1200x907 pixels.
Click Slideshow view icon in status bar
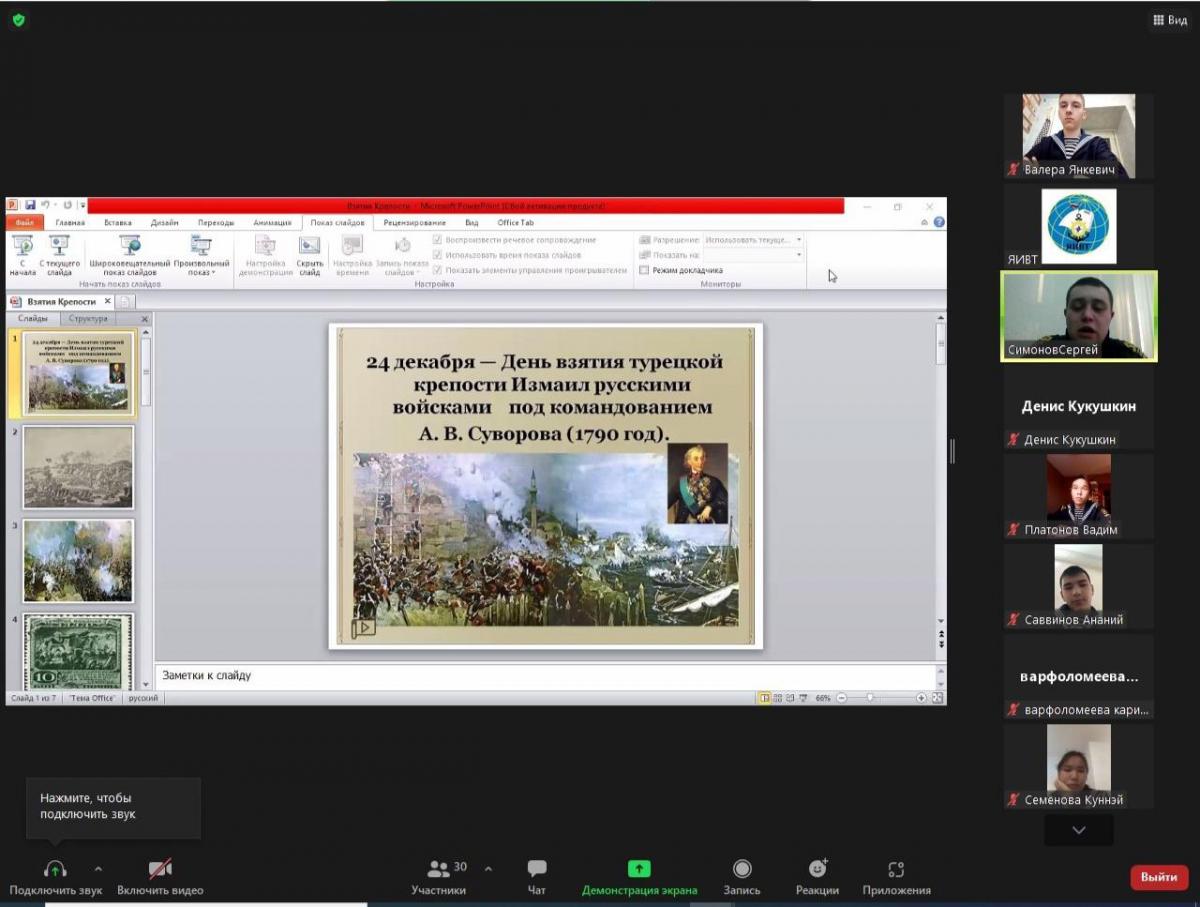[803, 698]
